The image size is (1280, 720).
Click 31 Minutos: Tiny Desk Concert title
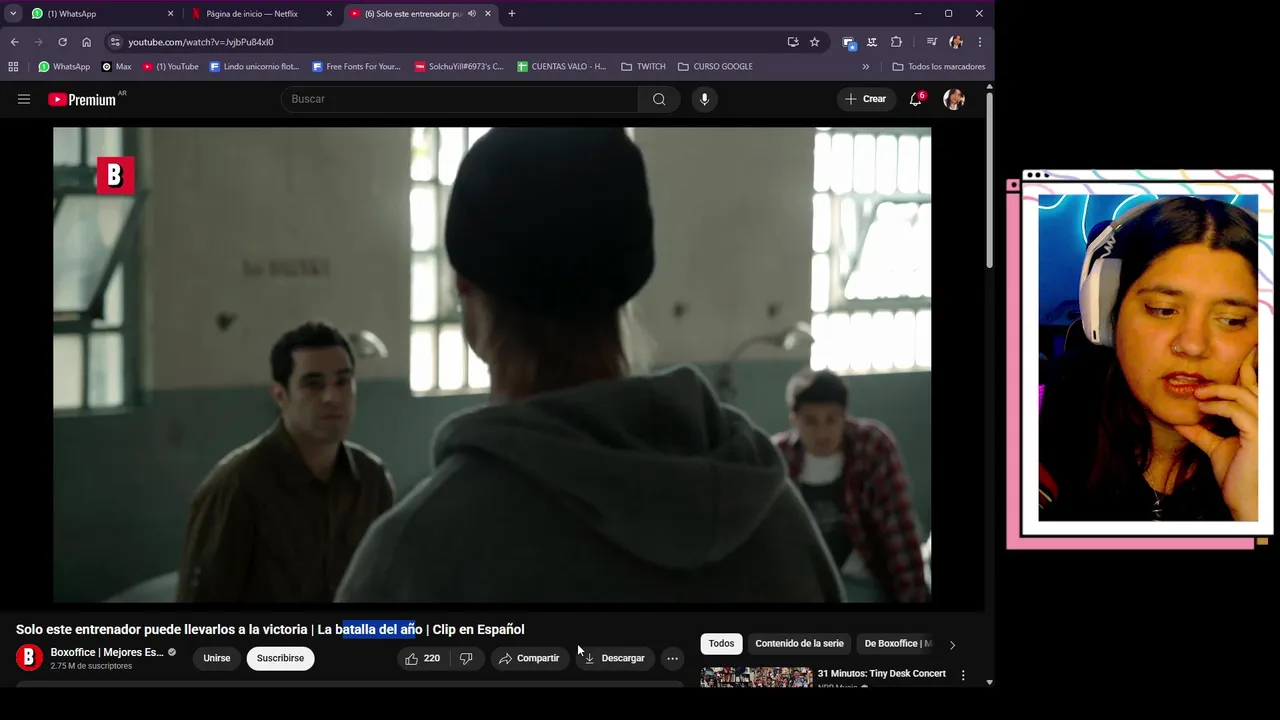(x=881, y=674)
